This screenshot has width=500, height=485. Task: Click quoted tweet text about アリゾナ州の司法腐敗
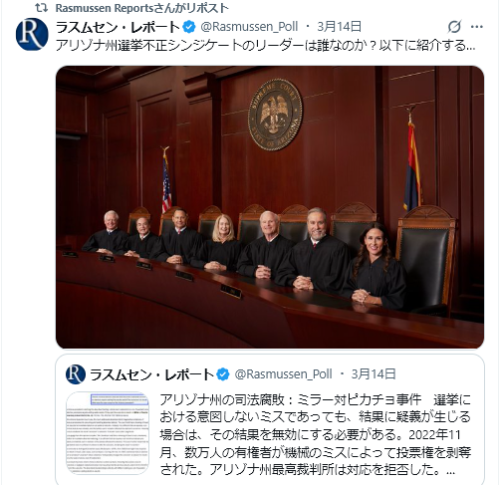[x=315, y=434]
